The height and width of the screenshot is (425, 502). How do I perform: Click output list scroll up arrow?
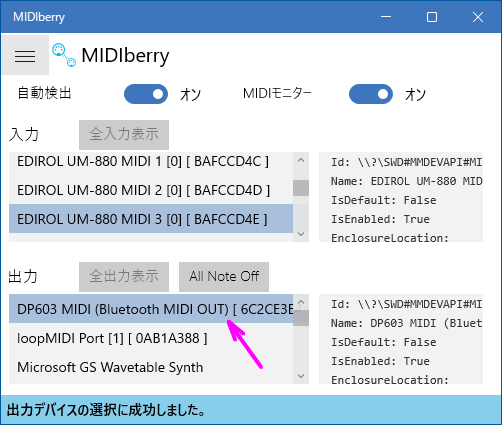pos(301,302)
